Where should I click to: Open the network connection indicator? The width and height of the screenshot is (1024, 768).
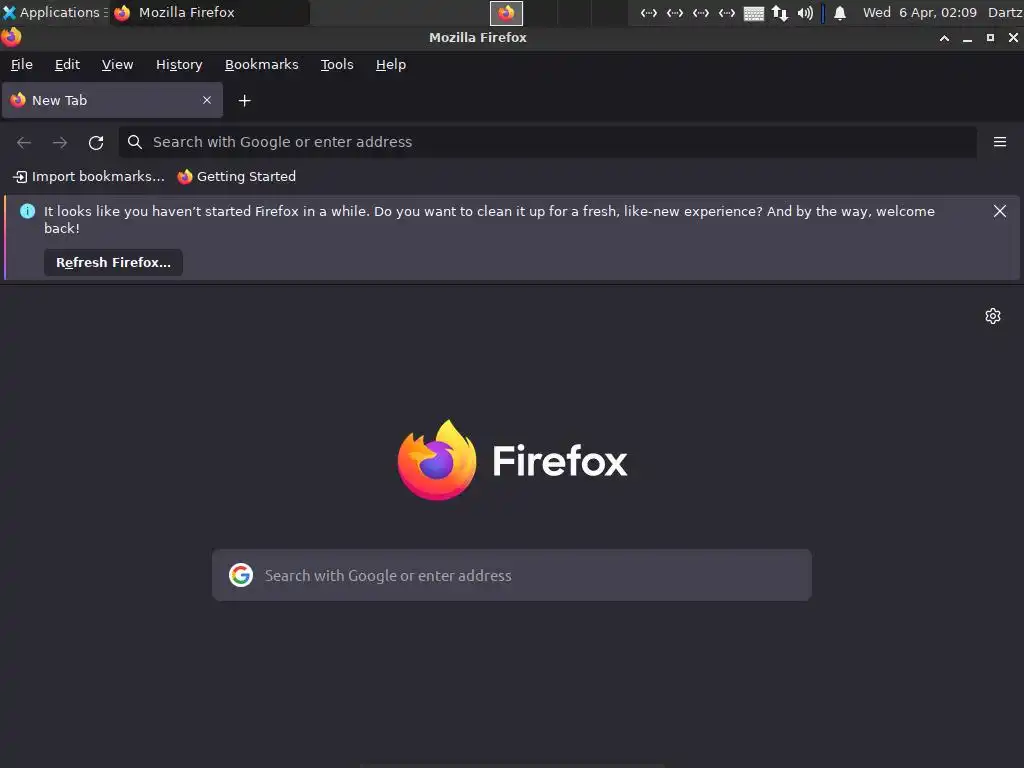[780, 12]
